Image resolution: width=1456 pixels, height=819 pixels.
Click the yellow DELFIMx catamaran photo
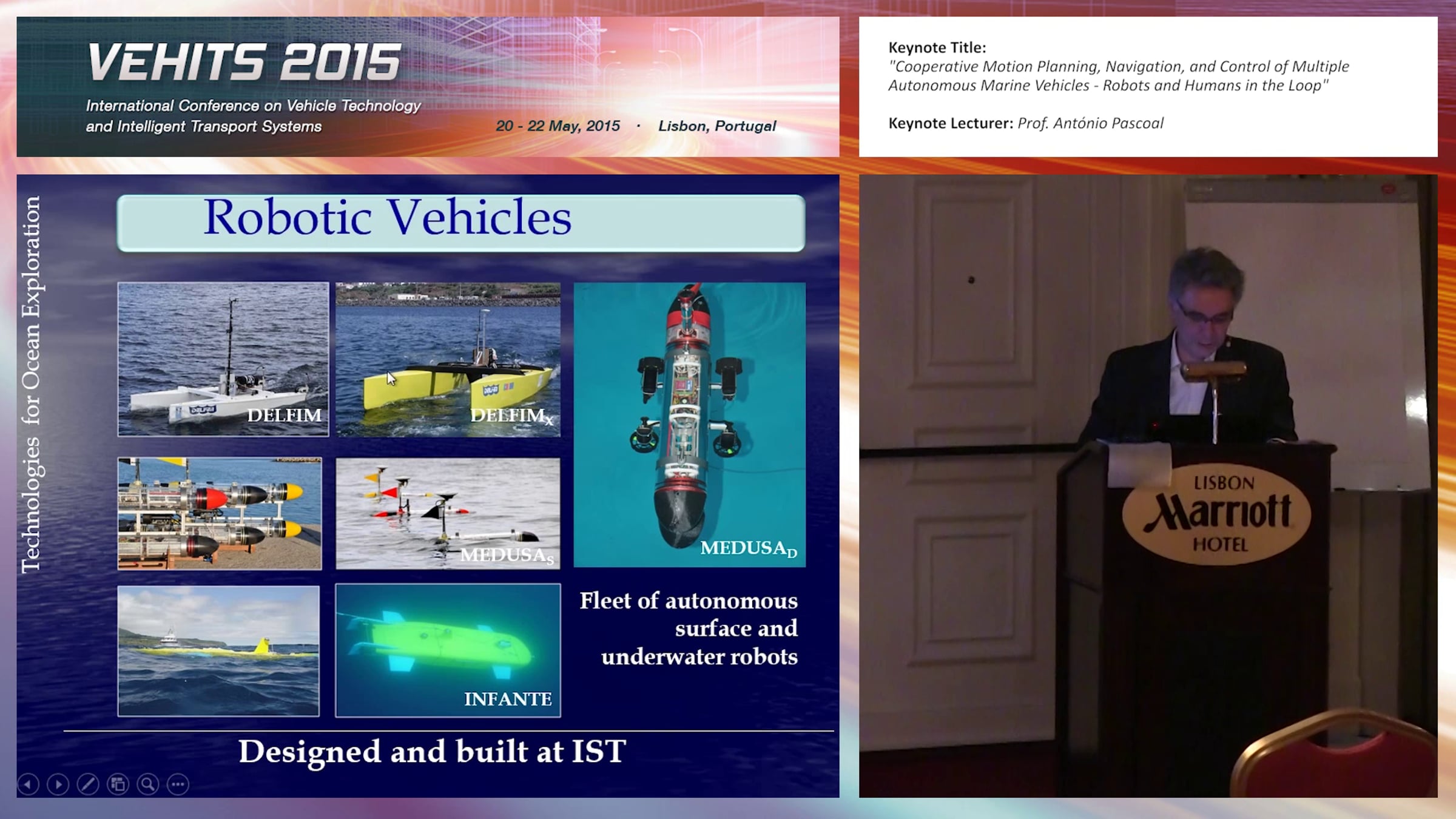[x=448, y=359]
